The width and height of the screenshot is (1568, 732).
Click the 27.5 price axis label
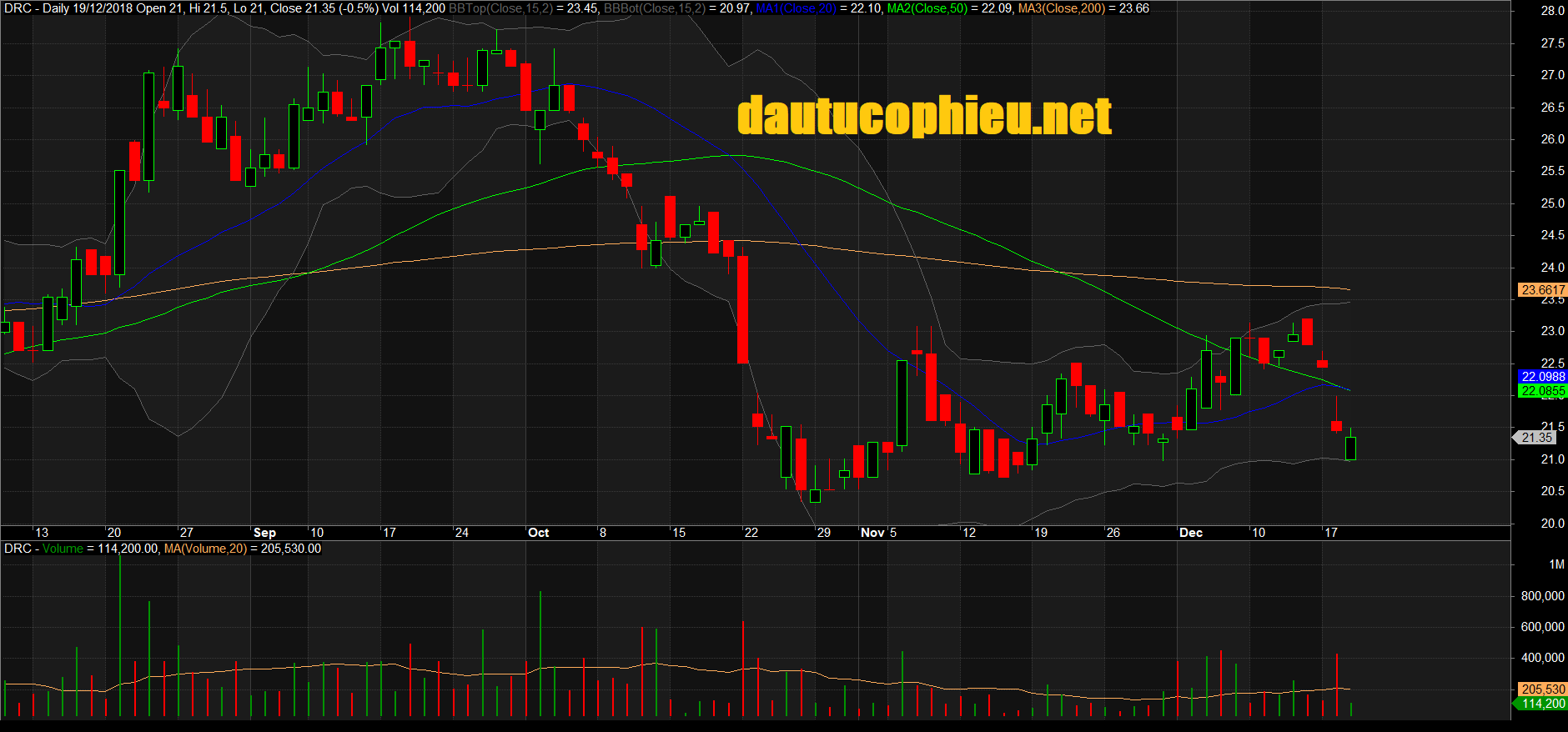coord(1552,43)
